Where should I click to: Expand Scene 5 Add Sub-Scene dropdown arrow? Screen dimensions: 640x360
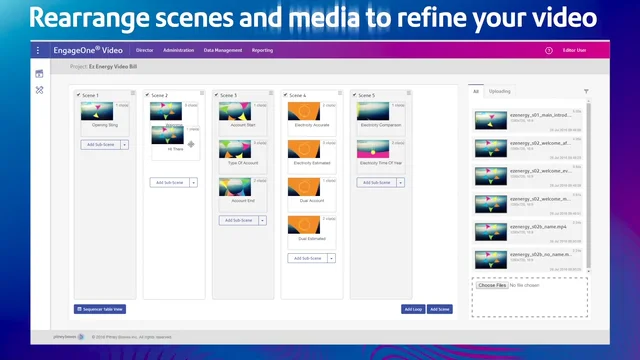400,182
